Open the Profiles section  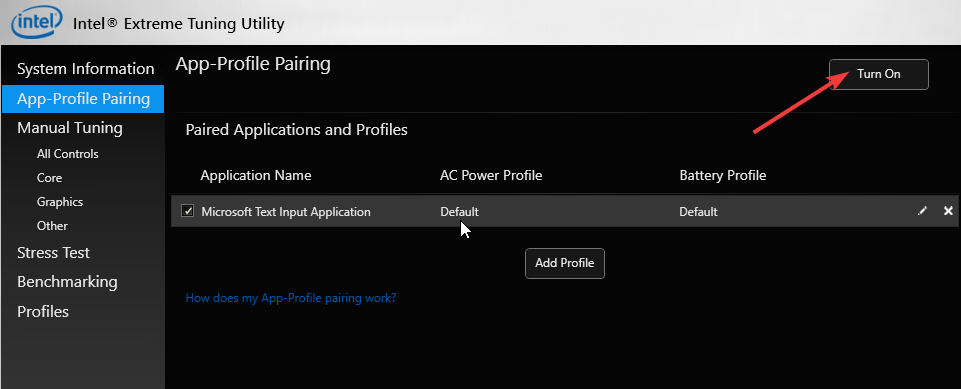43,311
